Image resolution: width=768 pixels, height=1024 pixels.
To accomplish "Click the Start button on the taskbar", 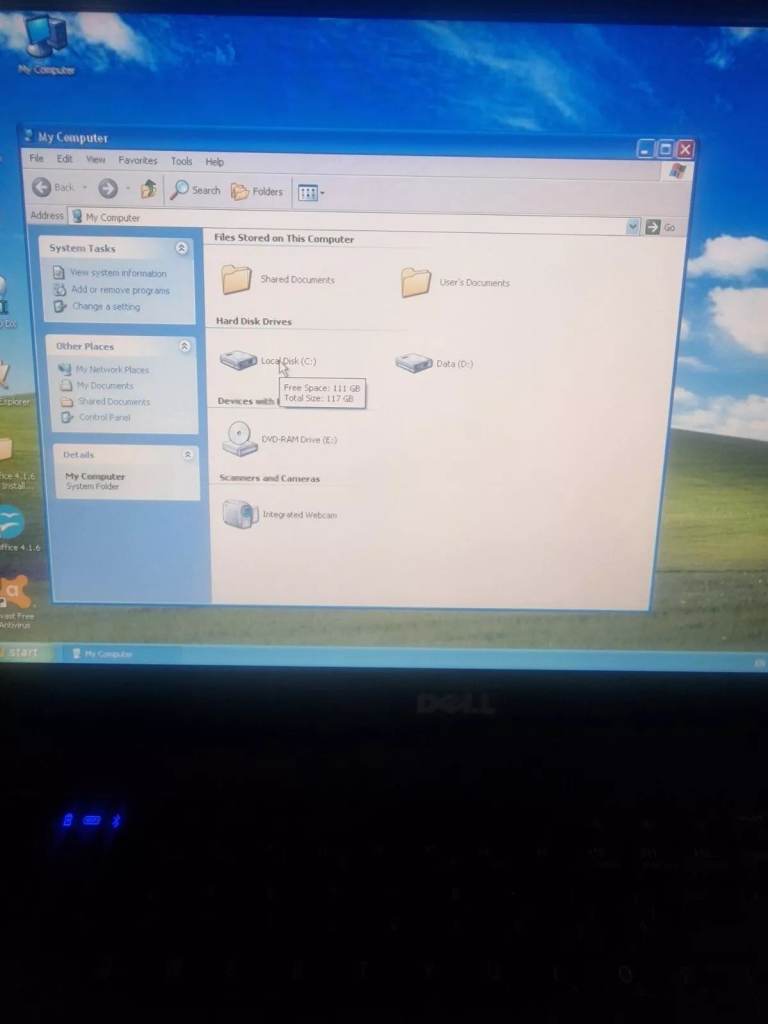I will click(x=20, y=652).
